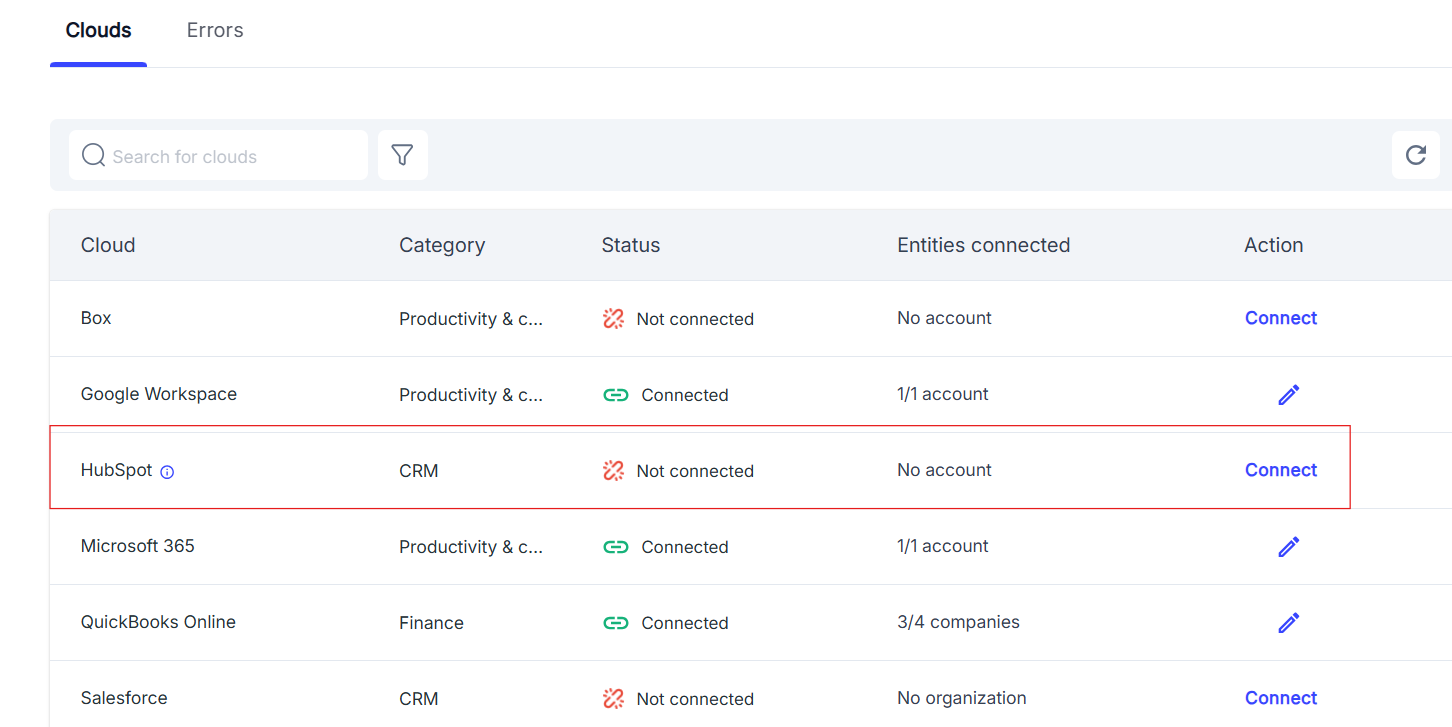
Task: Click Connected text for Google Workspace
Action: coord(685,395)
